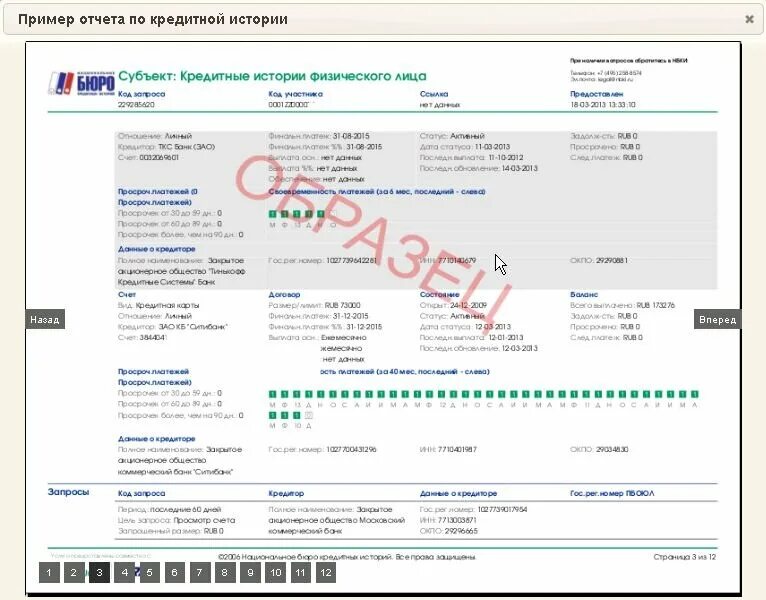Navigate to page 10
This screenshot has height=600, width=766.
click(x=276, y=573)
